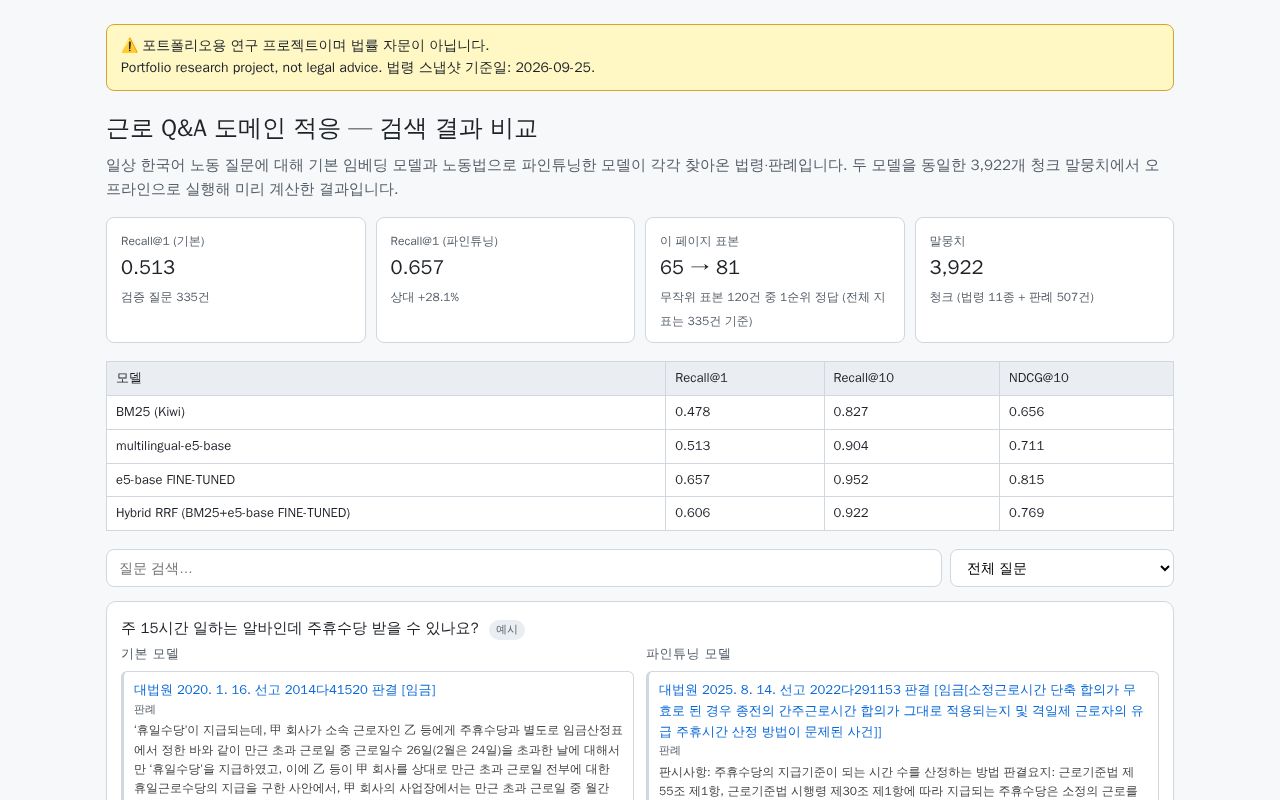This screenshot has height=800, width=1280.
Task: Click the 0.478 Recall@1 cell for BM25
Action: (x=745, y=412)
